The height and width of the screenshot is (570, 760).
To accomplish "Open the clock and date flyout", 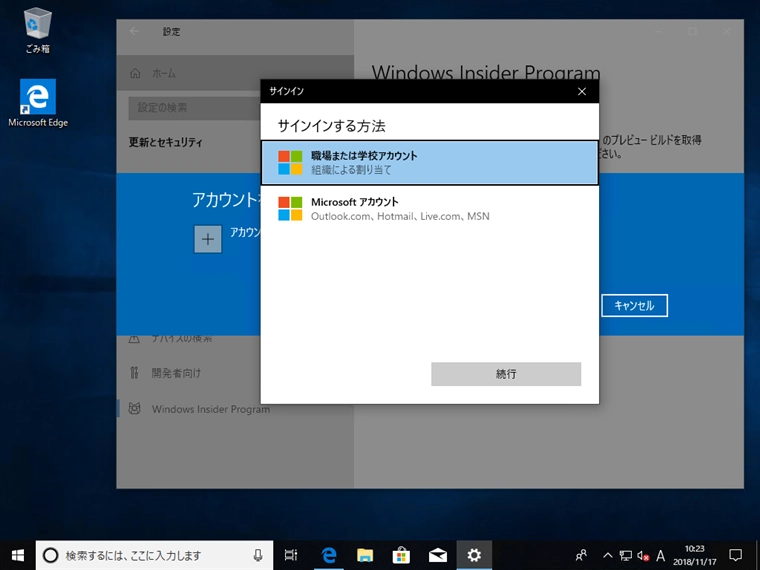I will tap(695, 555).
